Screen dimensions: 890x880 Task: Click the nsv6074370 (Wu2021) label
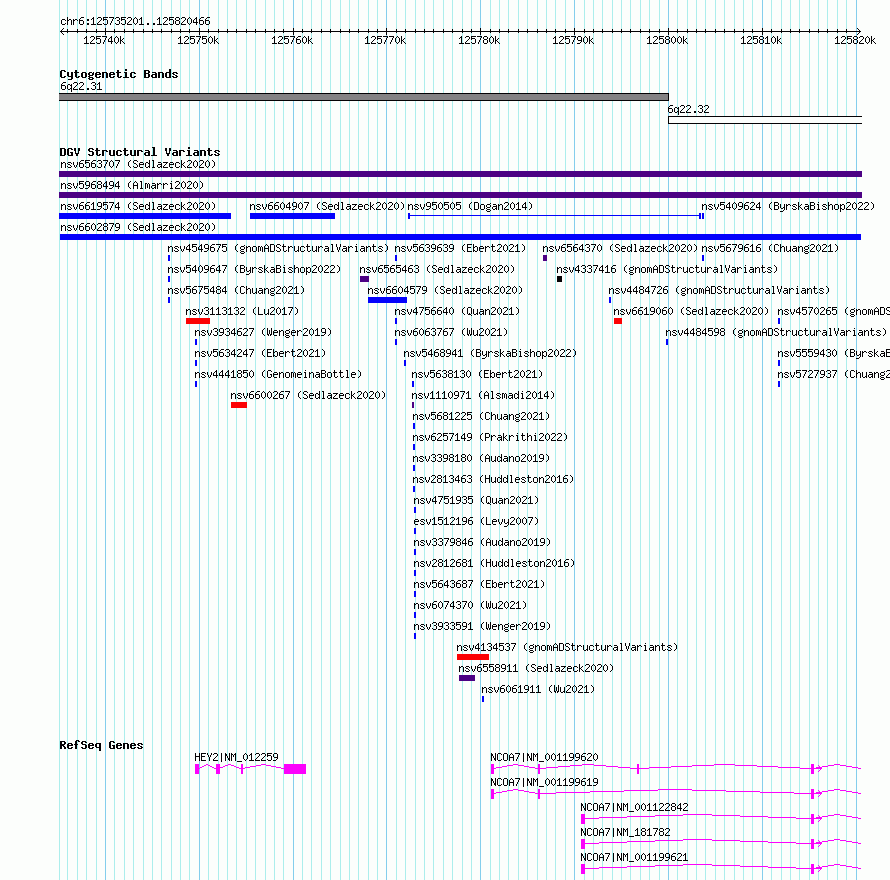(471, 605)
